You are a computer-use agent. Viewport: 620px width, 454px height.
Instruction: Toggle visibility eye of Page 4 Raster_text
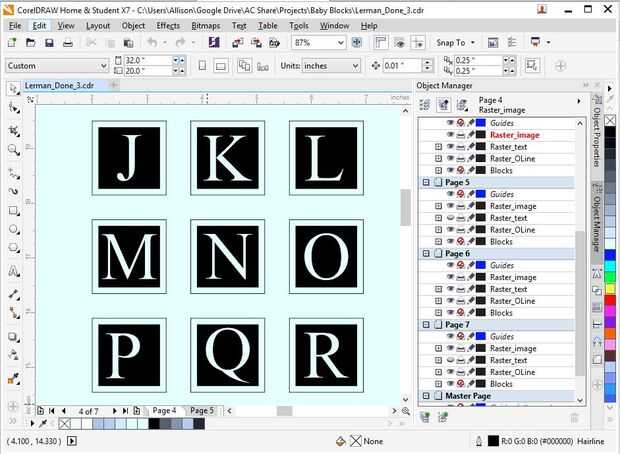[x=450, y=147]
